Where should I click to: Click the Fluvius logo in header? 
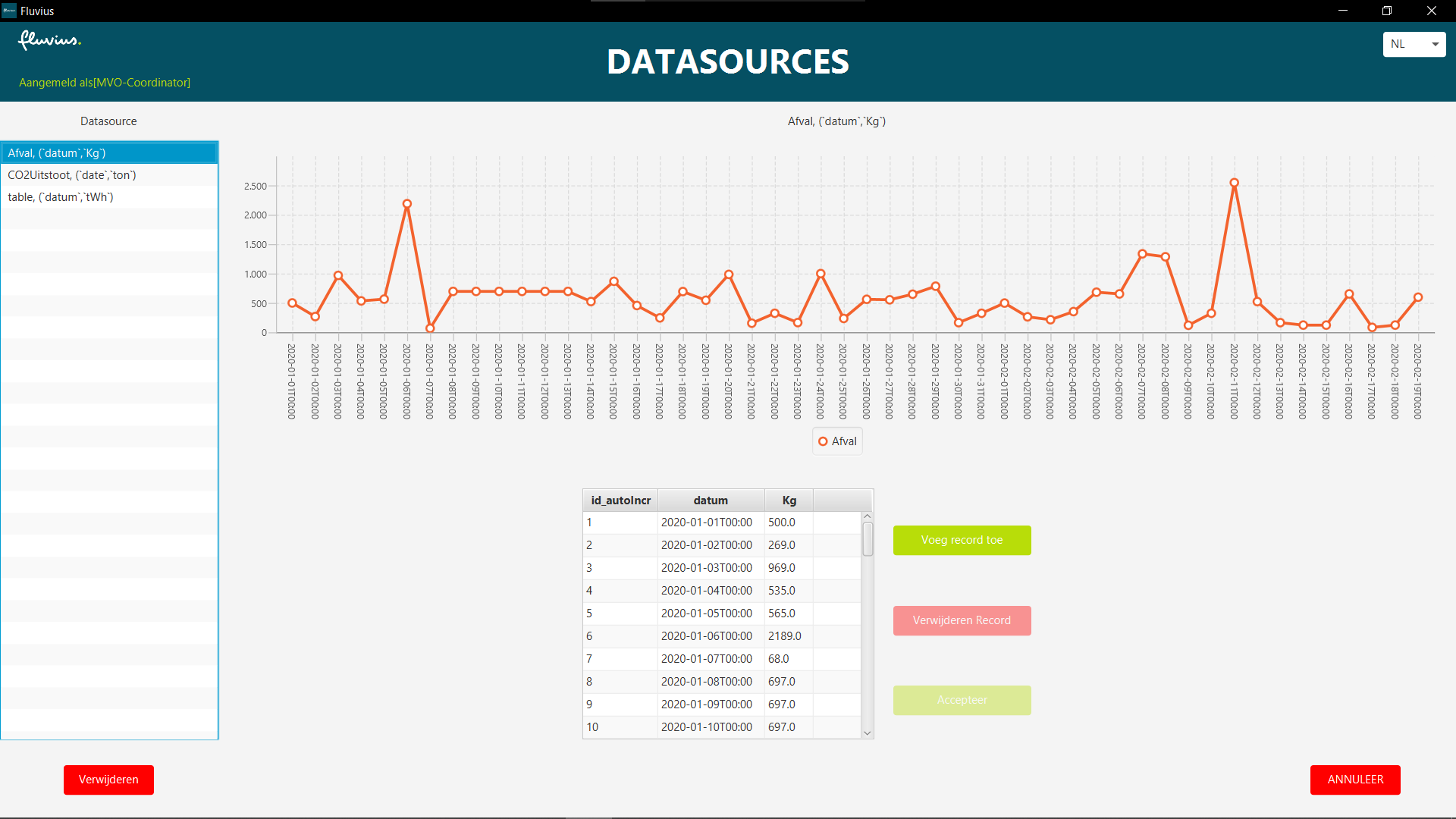(x=49, y=40)
